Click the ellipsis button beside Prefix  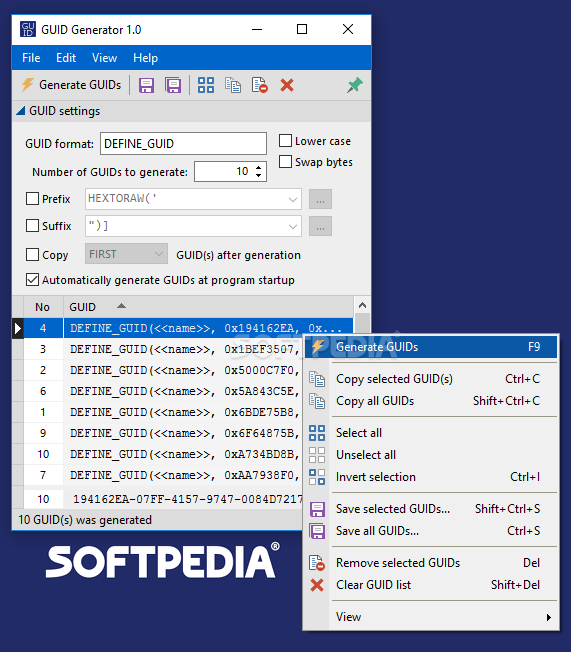tap(320, 199)
